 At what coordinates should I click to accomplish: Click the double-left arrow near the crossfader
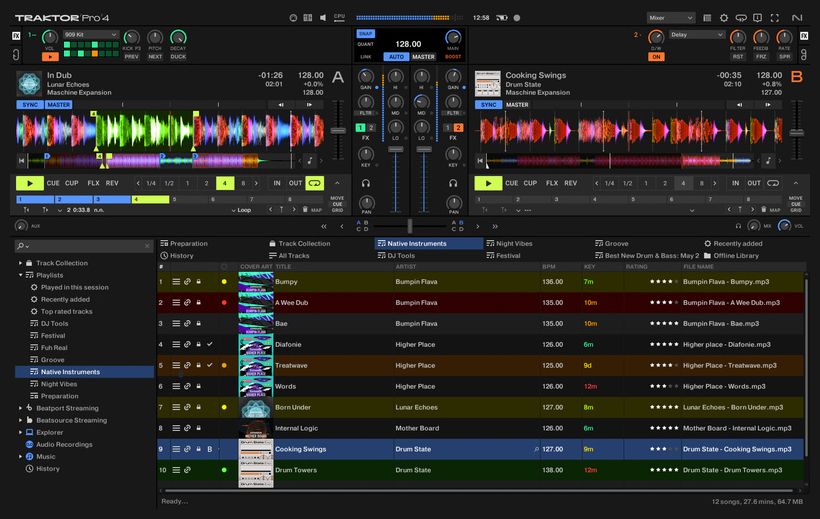point(324,227)
